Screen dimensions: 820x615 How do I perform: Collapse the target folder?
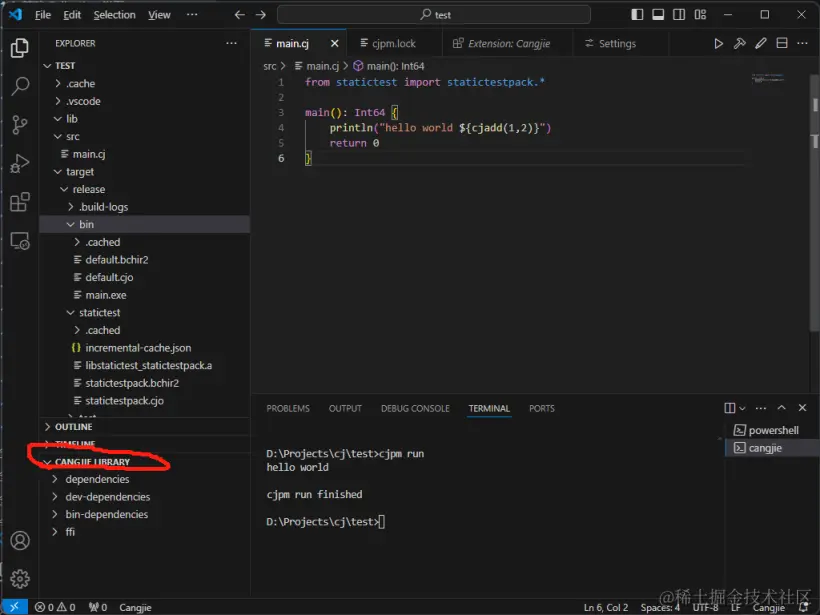pyautogui.click(x=58, y=172)
